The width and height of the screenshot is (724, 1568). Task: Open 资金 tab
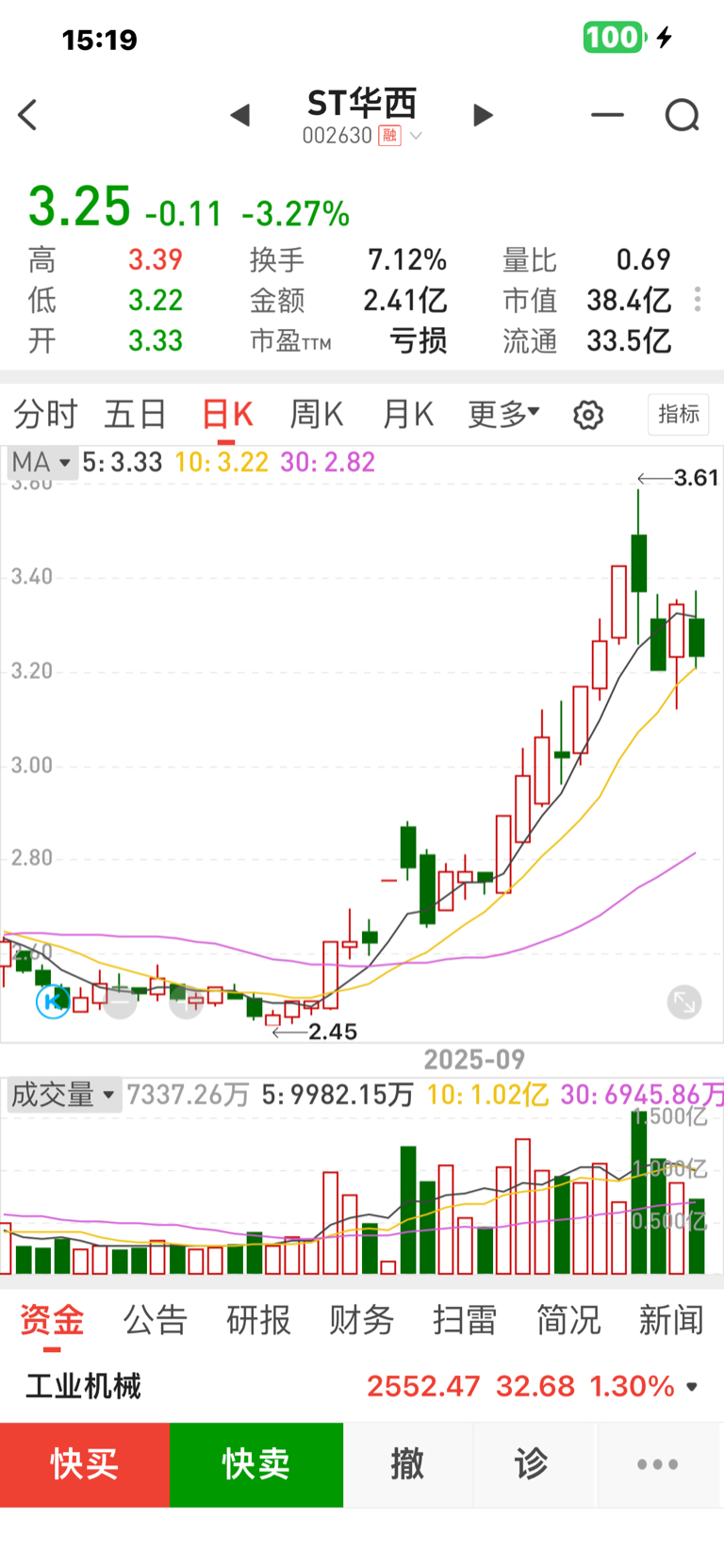tap(52, 1320)
